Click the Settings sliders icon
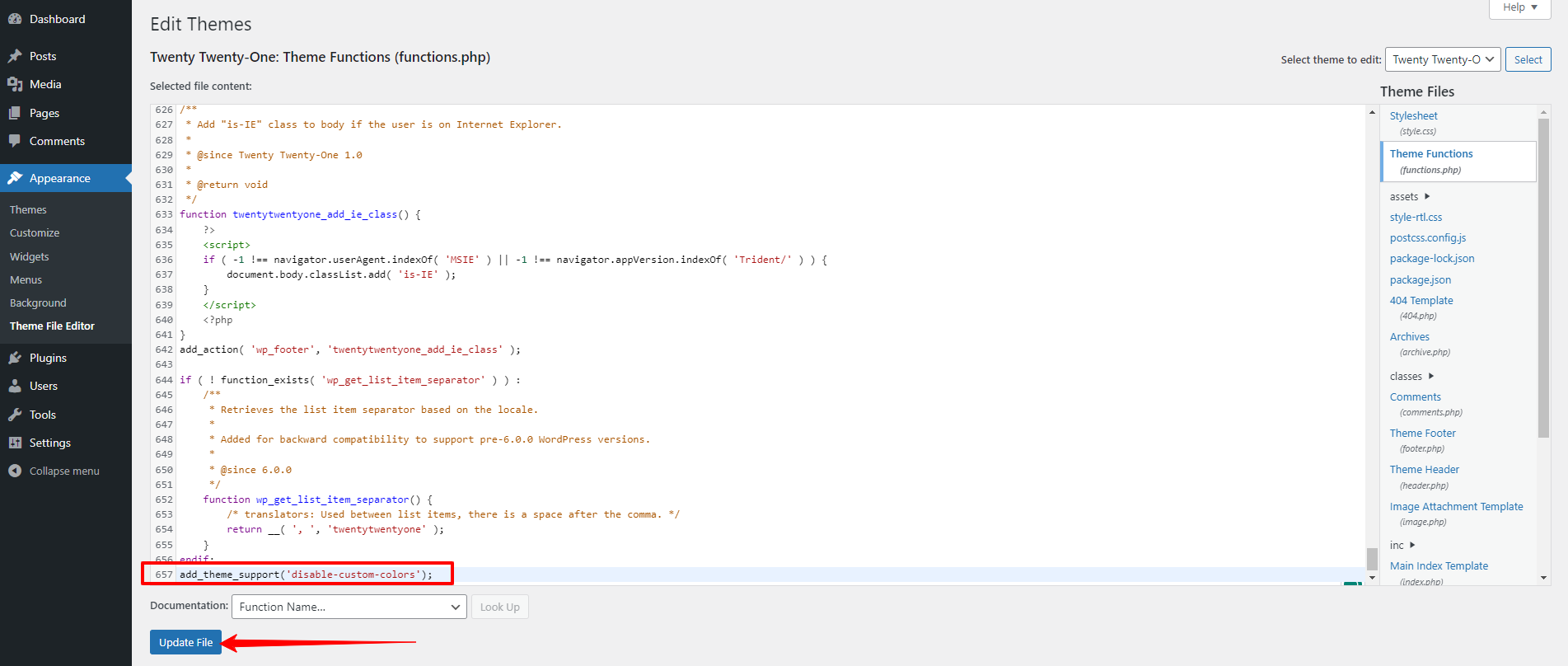 [x=15, y=443]
